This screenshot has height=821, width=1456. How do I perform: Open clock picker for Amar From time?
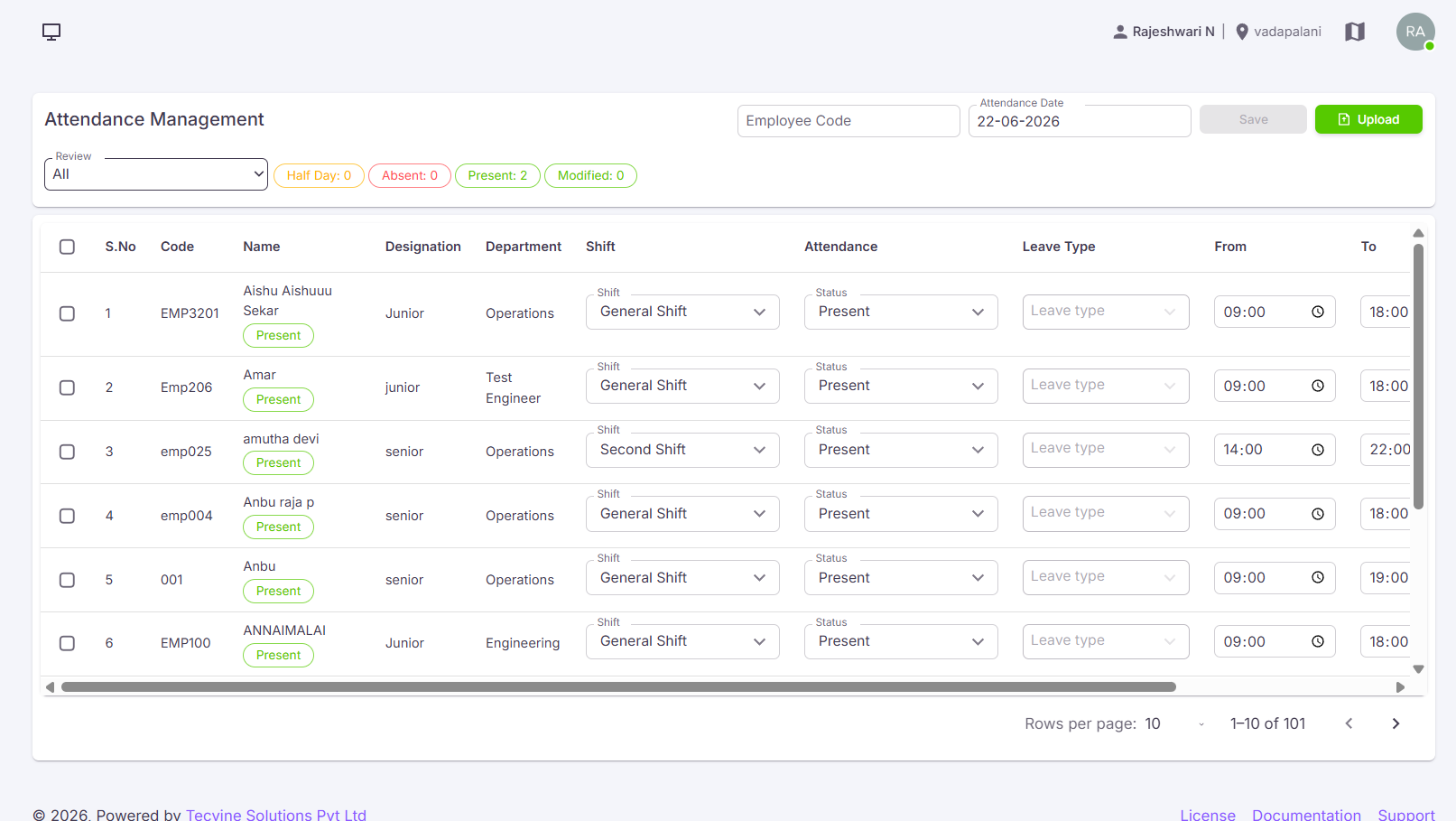coord(1318,386)
